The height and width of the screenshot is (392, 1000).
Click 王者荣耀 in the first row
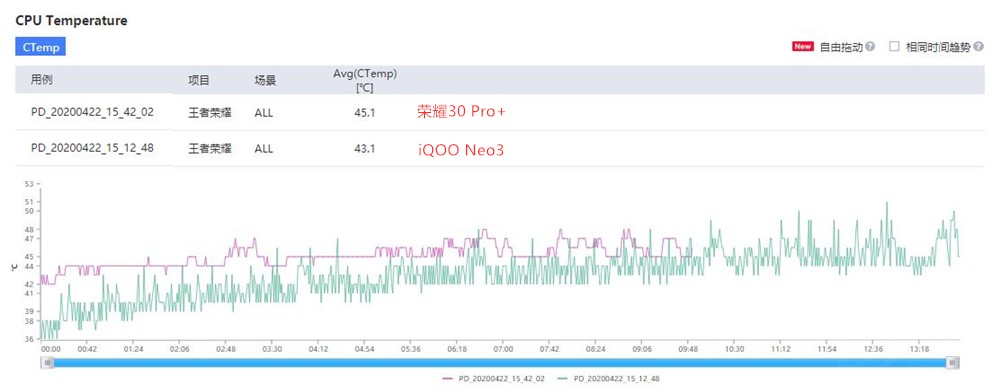pos(210,113)
